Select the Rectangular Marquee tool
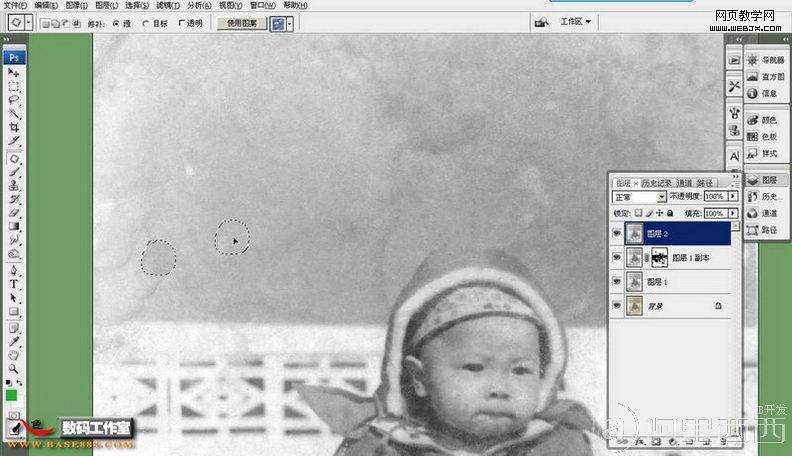Screen dimensions: 792x456 [14, 86]
